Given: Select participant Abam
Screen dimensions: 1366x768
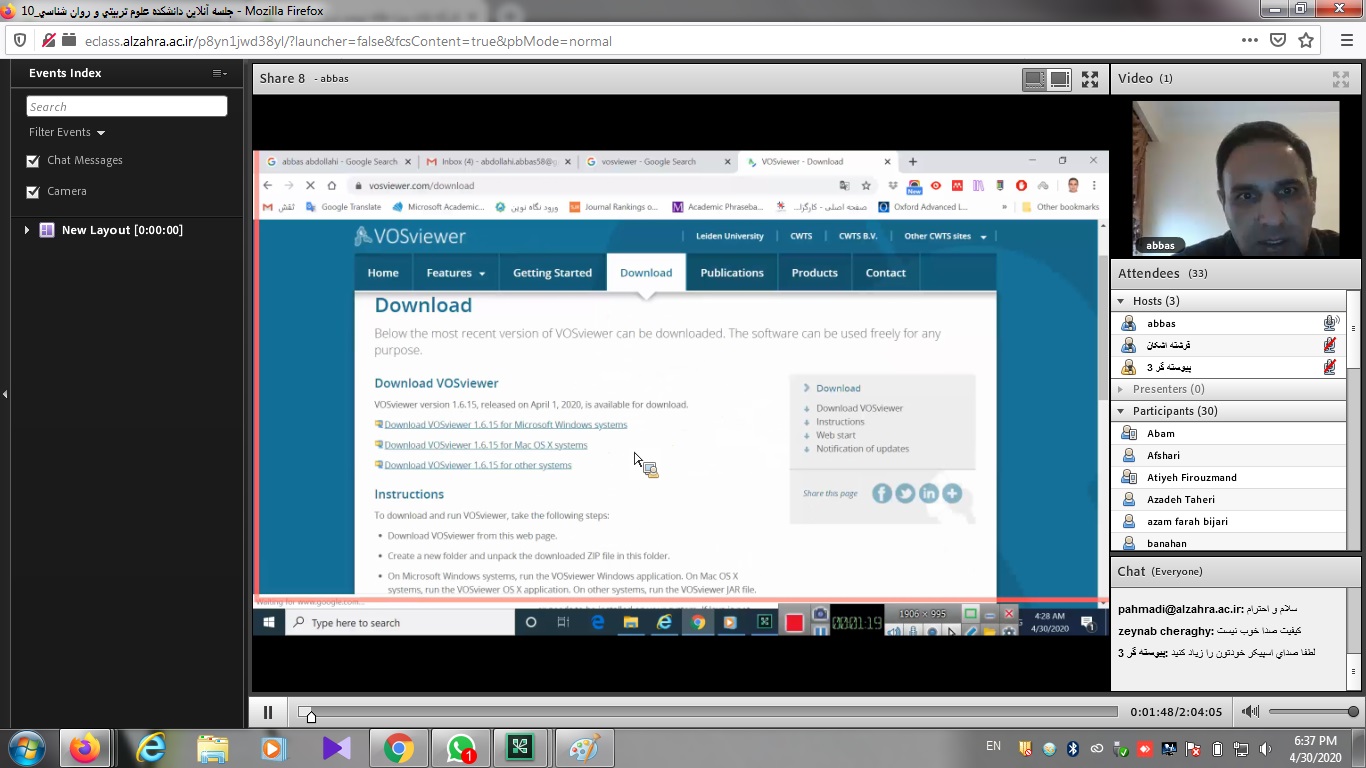Looking at the screenshot, I should (x=1229, y=433).
